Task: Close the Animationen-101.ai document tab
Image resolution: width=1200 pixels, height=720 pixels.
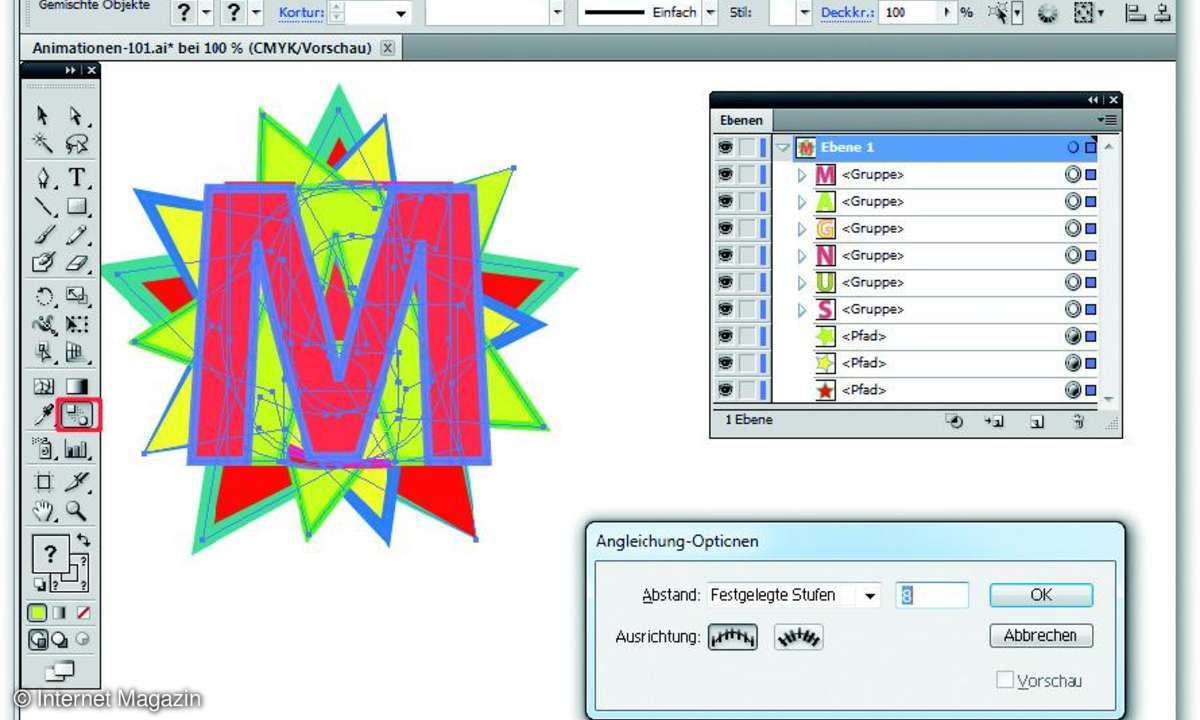Action: pos(388,48)
